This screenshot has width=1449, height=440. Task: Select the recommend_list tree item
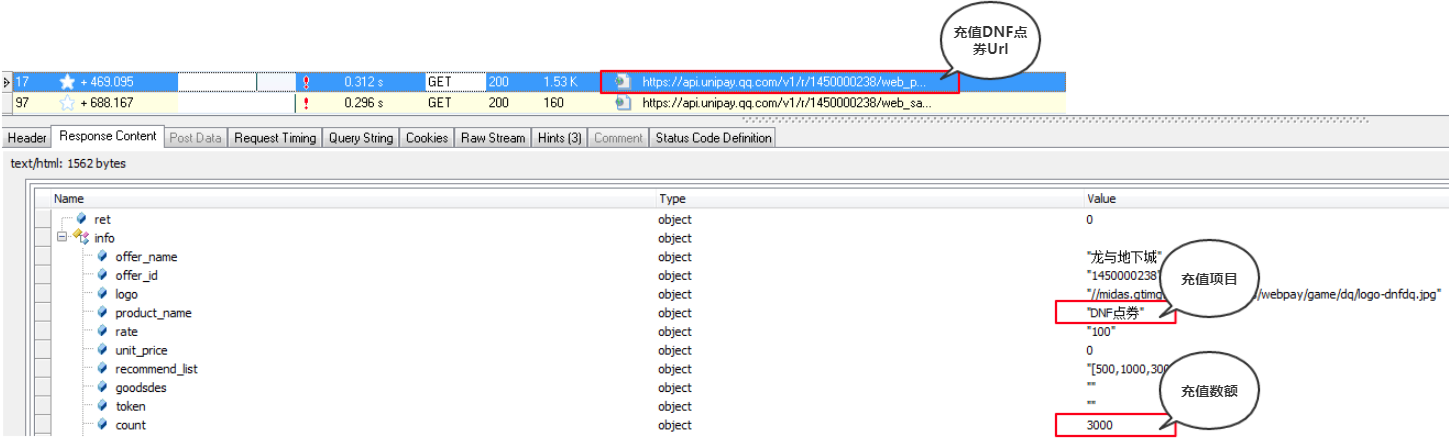(x=156, y=369)
